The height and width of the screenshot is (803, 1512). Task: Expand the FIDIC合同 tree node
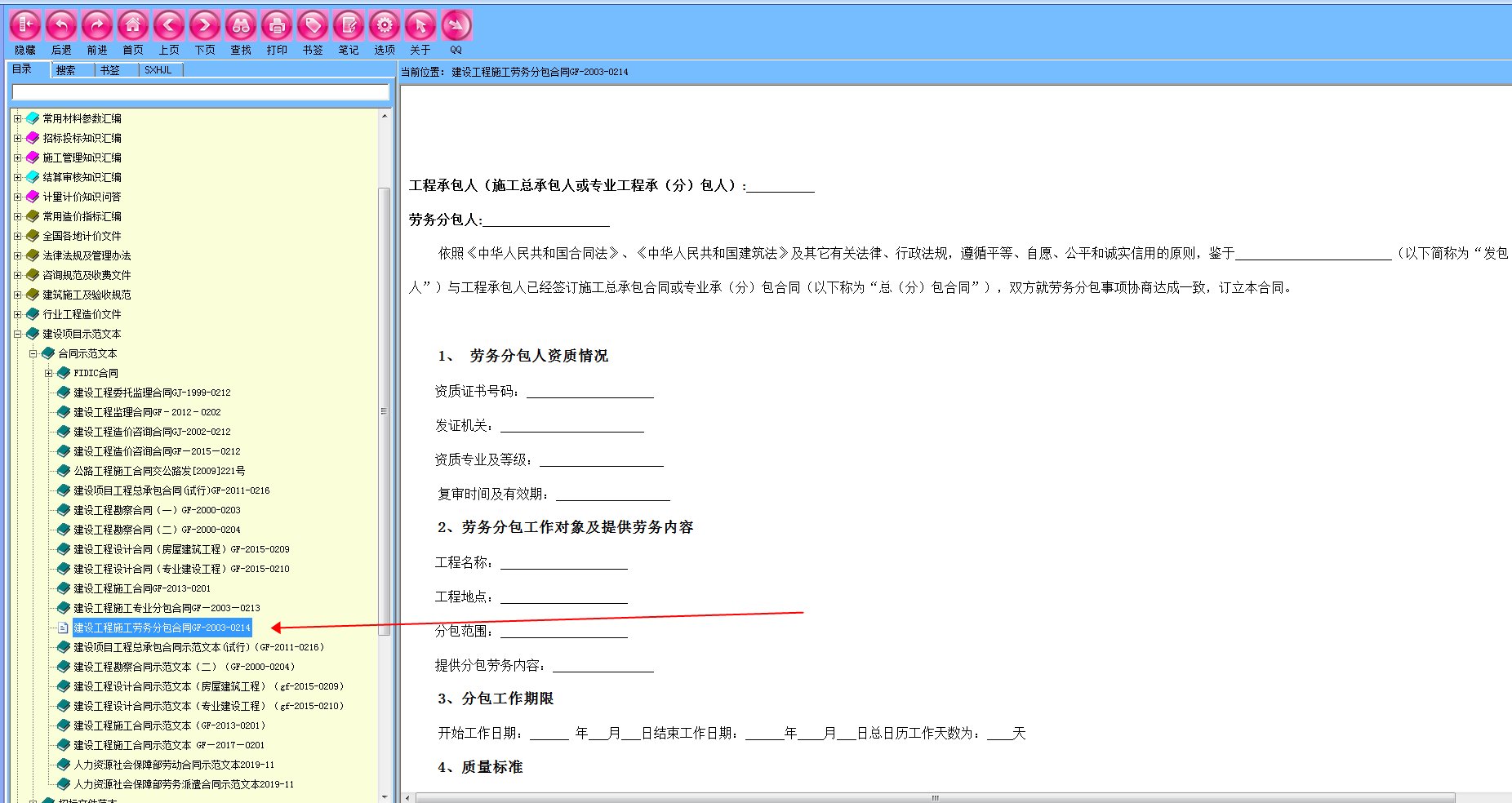tap(48, 373)
